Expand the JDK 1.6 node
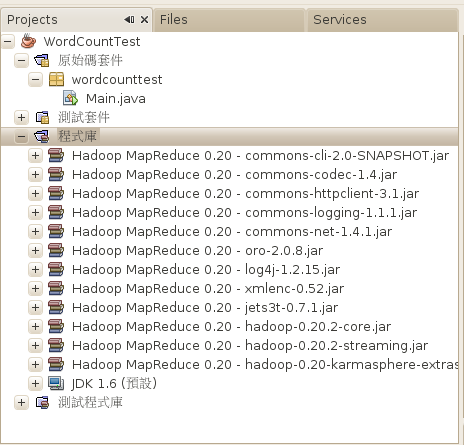 (x=35, y=383)
